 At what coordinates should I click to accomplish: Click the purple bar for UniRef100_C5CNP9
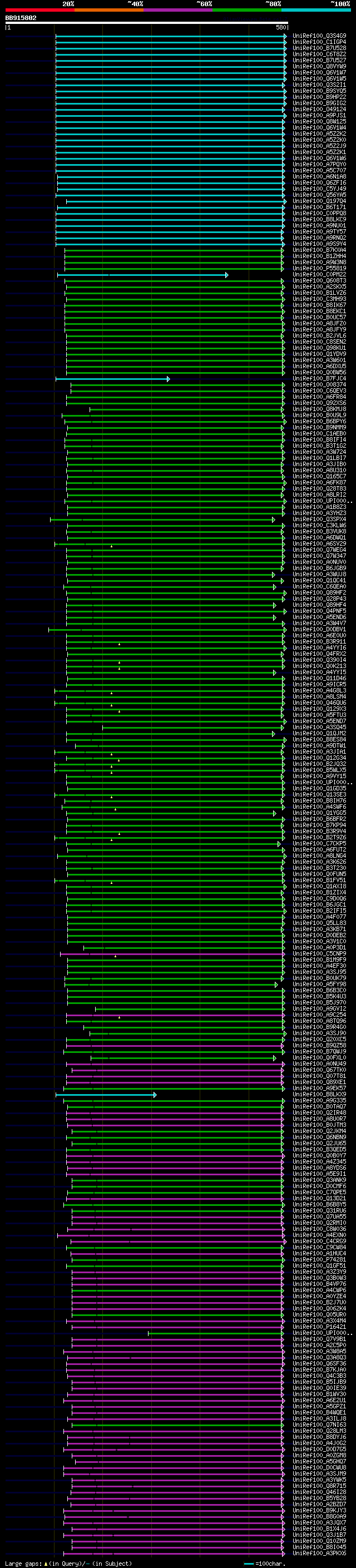173,954
